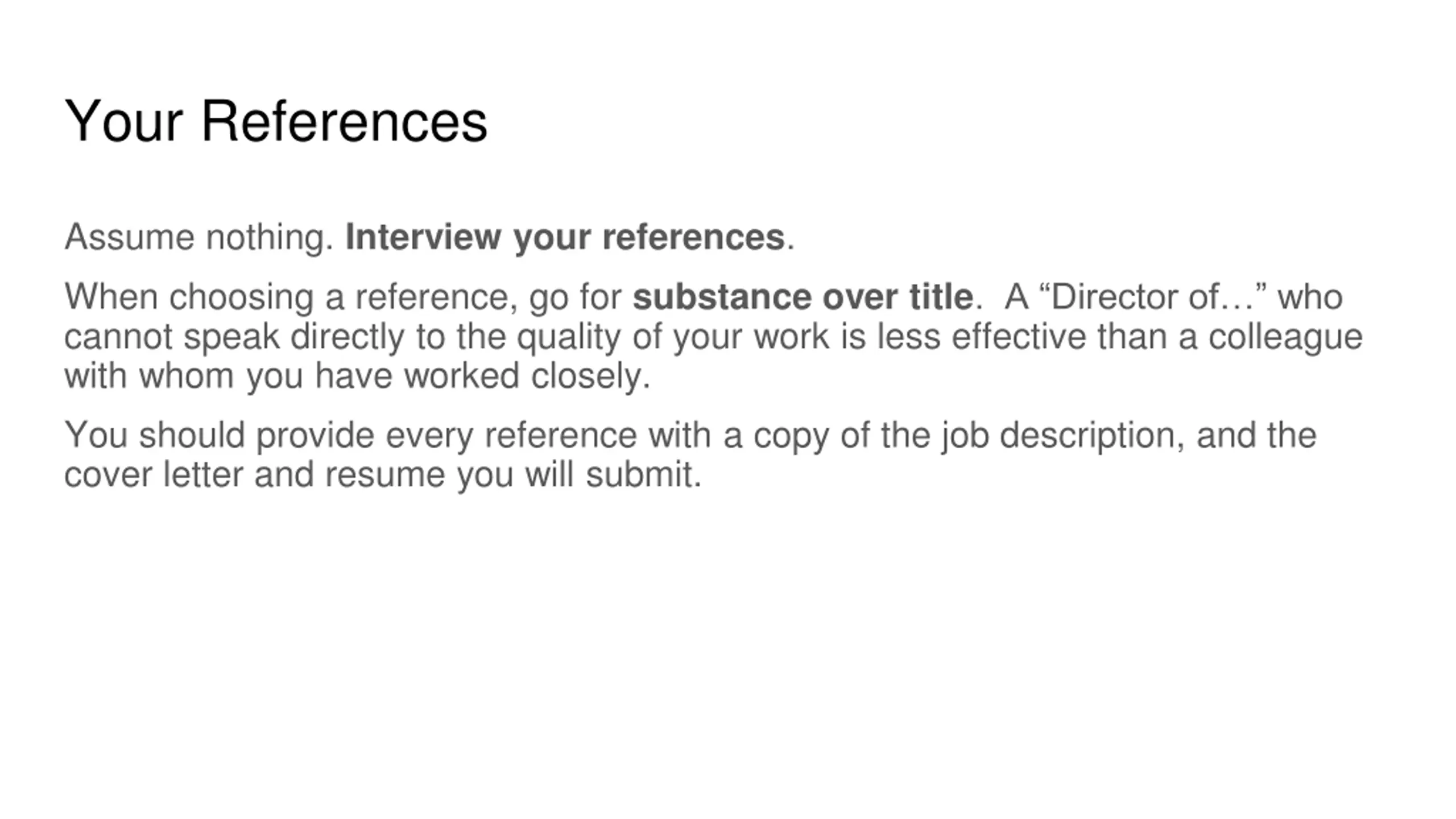Click the words 'cannot speak directly'
This screenshot has width=1456, height=819.
click(234, 337)
